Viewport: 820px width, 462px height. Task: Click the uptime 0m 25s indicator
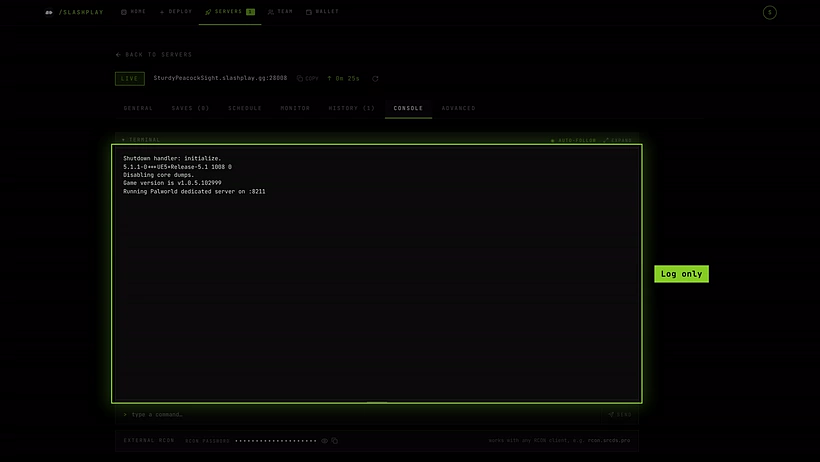(343, 78)
